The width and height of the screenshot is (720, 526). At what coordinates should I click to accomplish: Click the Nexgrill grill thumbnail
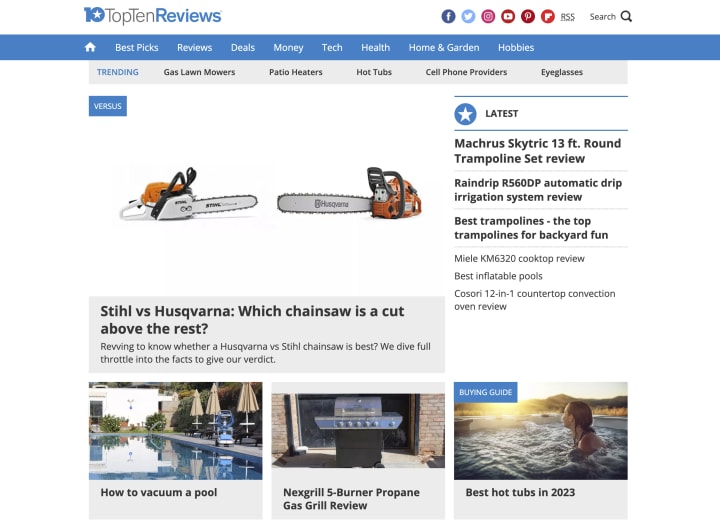coord(358,431)
